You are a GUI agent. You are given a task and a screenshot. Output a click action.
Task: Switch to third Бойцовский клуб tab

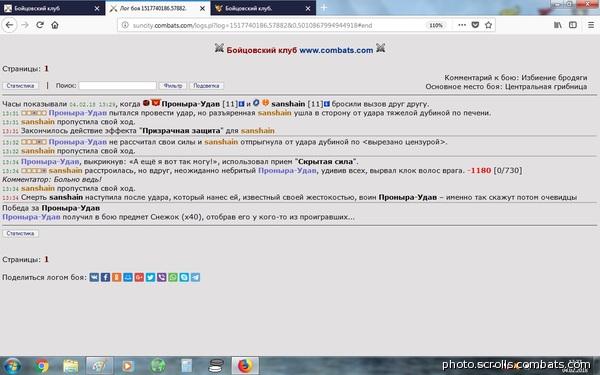pos(263,8)
